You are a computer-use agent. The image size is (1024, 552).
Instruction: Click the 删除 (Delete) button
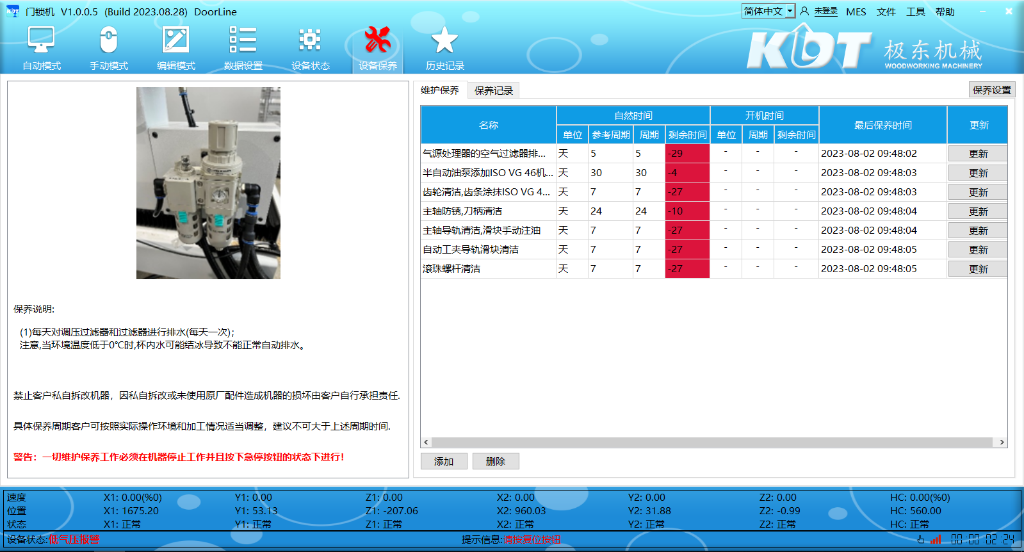tap(495, 462)
